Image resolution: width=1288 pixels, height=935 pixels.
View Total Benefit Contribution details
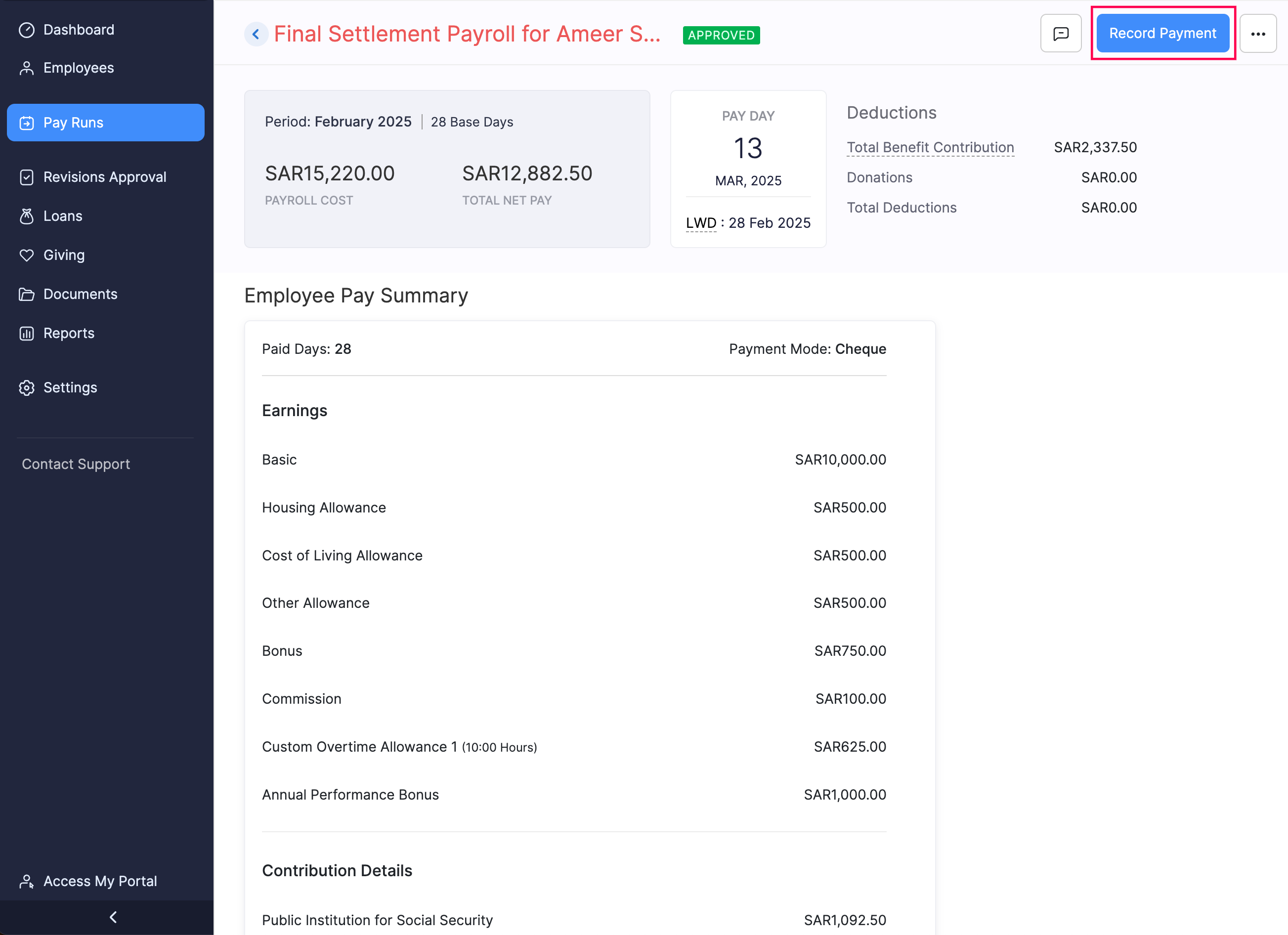pos(930,147)
